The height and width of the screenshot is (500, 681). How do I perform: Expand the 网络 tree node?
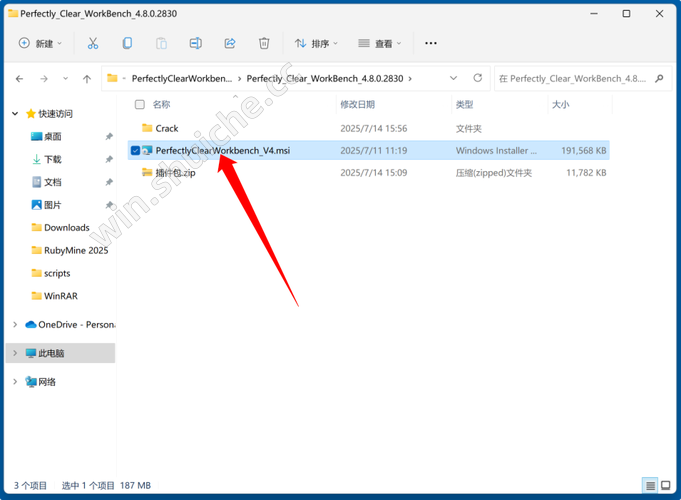pyautogui.click(x=15, y=382)
